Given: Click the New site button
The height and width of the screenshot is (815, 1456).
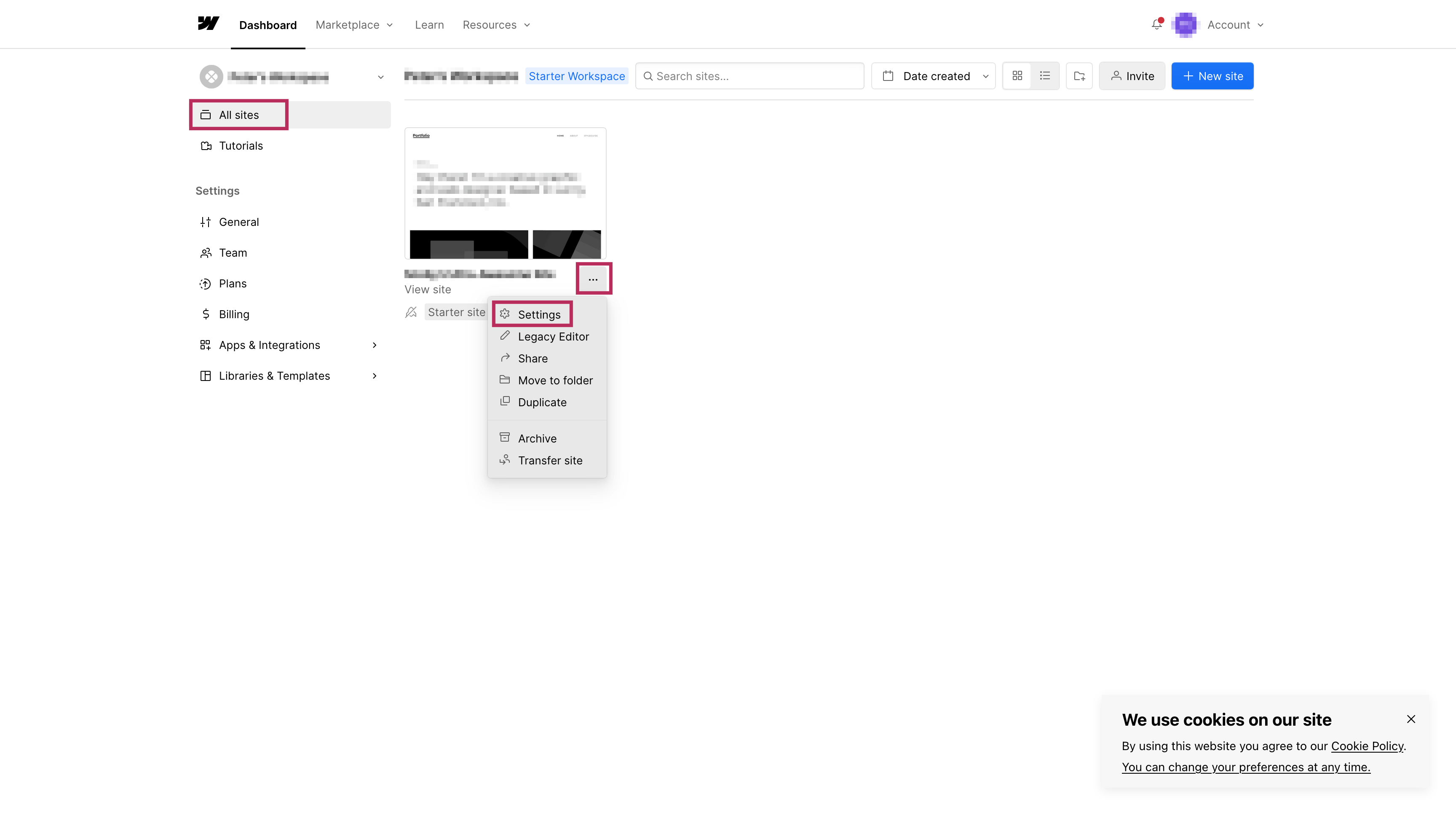Looking at the screenshot, I should pos(1212,76).
